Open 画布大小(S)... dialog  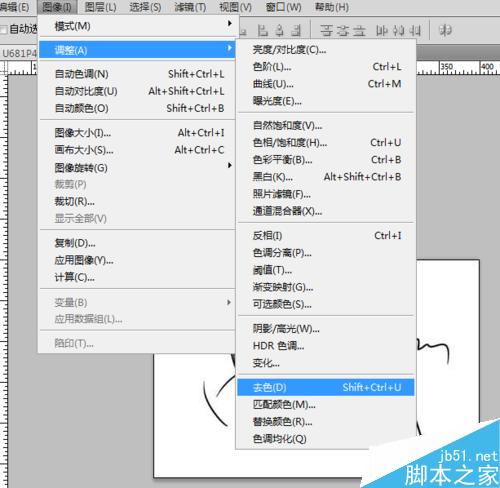[137, 150]
